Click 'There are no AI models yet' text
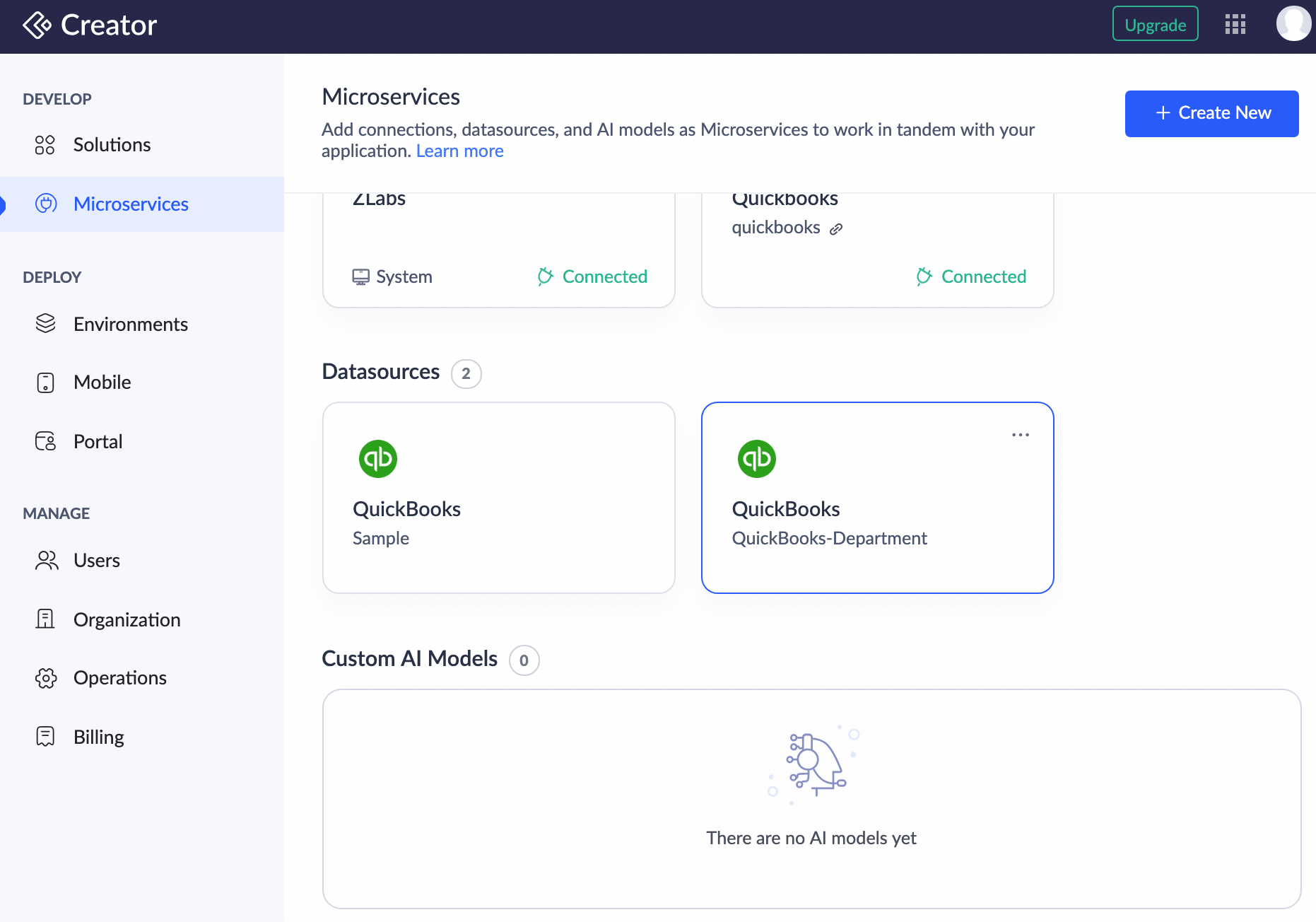Image resolution: width=1316 pixels, height=922 pixels. point(811,838)
